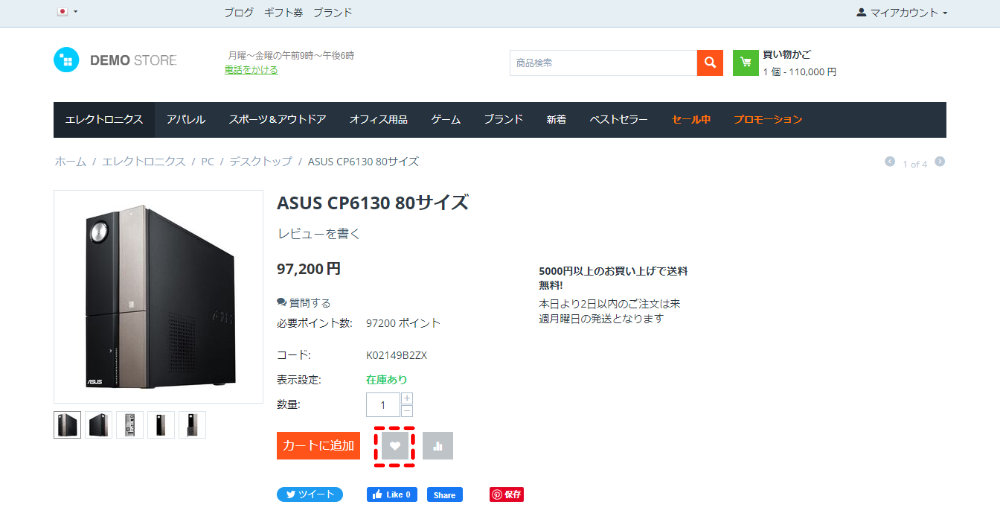
Task: Click ホーム breadcrumb link
Action: coord(70,162)
